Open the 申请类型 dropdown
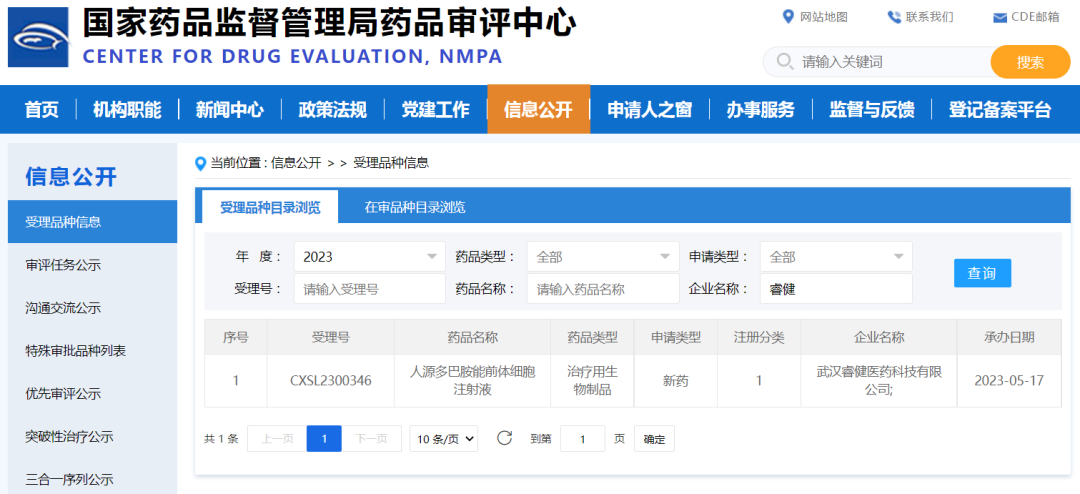 pyautogui.click(x=836, y=257)
